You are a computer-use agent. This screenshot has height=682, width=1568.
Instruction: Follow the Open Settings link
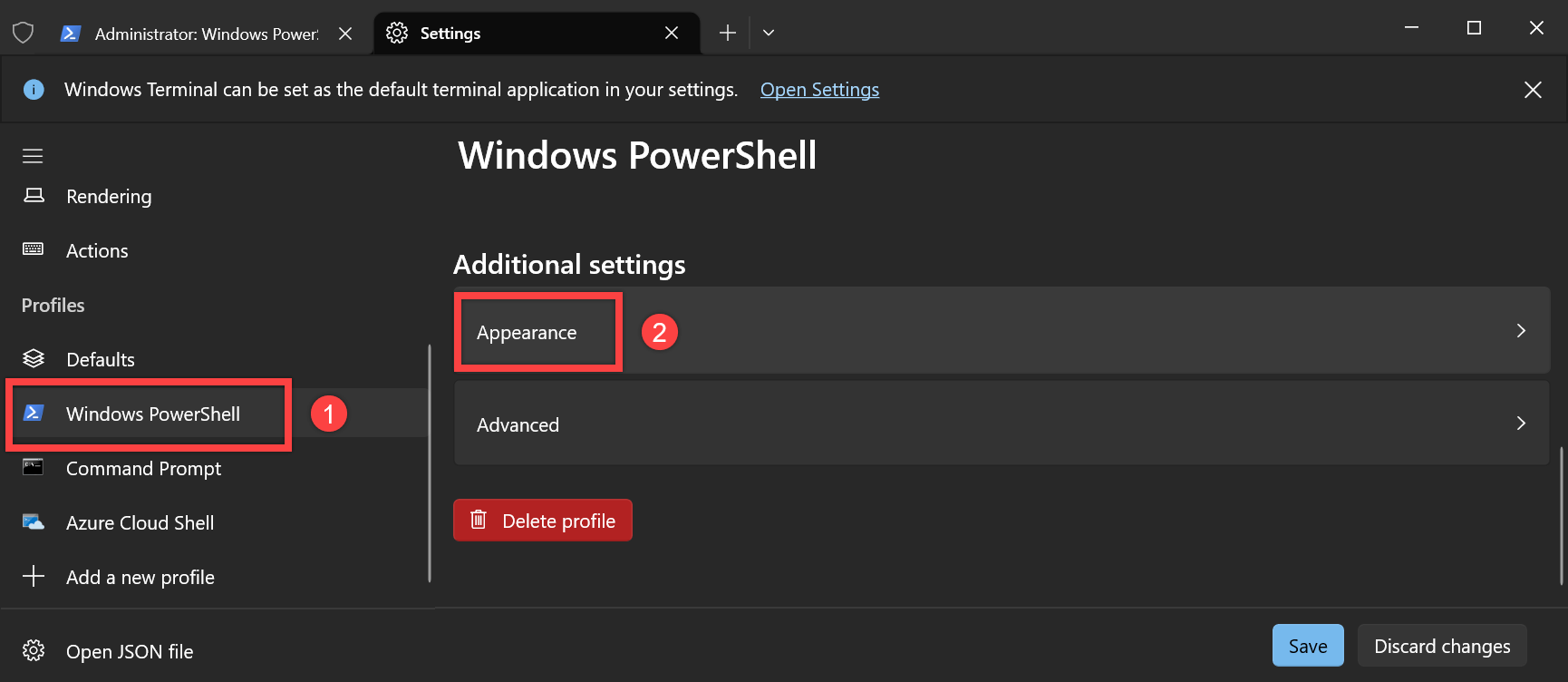pyautogui.click(x=819, y=90)
